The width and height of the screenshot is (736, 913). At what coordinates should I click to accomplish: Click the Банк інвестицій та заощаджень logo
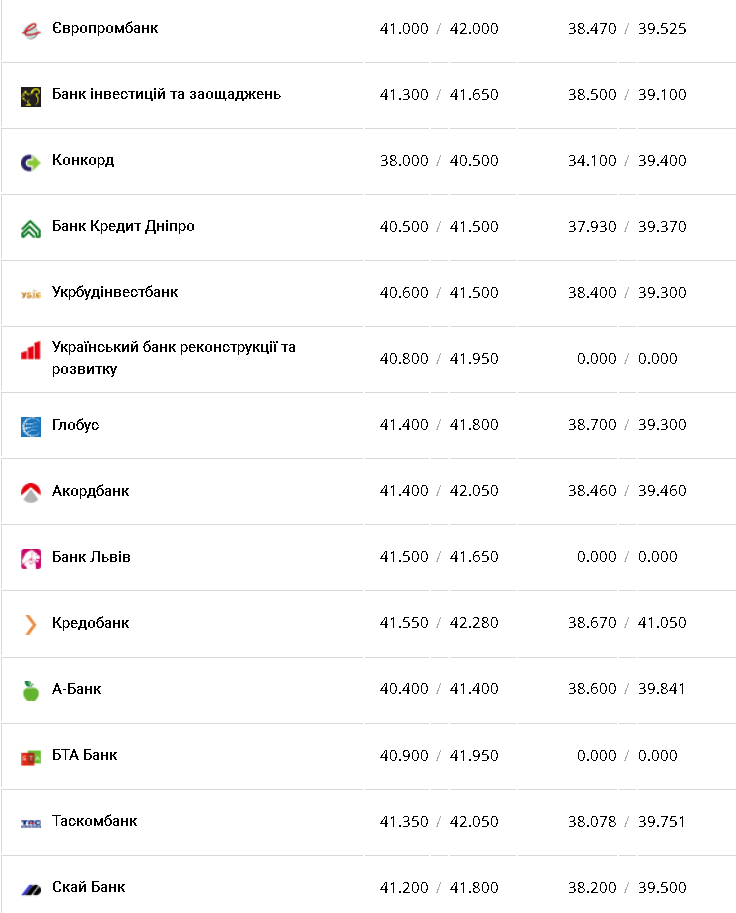(x=31, y=96)
